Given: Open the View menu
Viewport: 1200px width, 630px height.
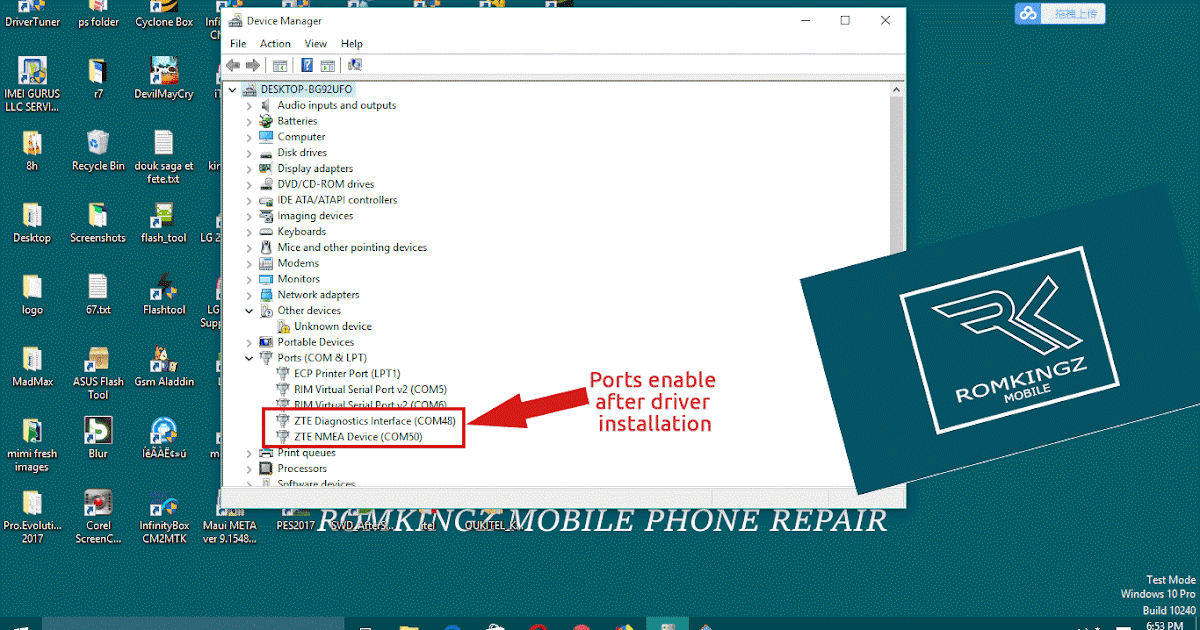Looking at the screenshot, I should [x=316, y=44].
